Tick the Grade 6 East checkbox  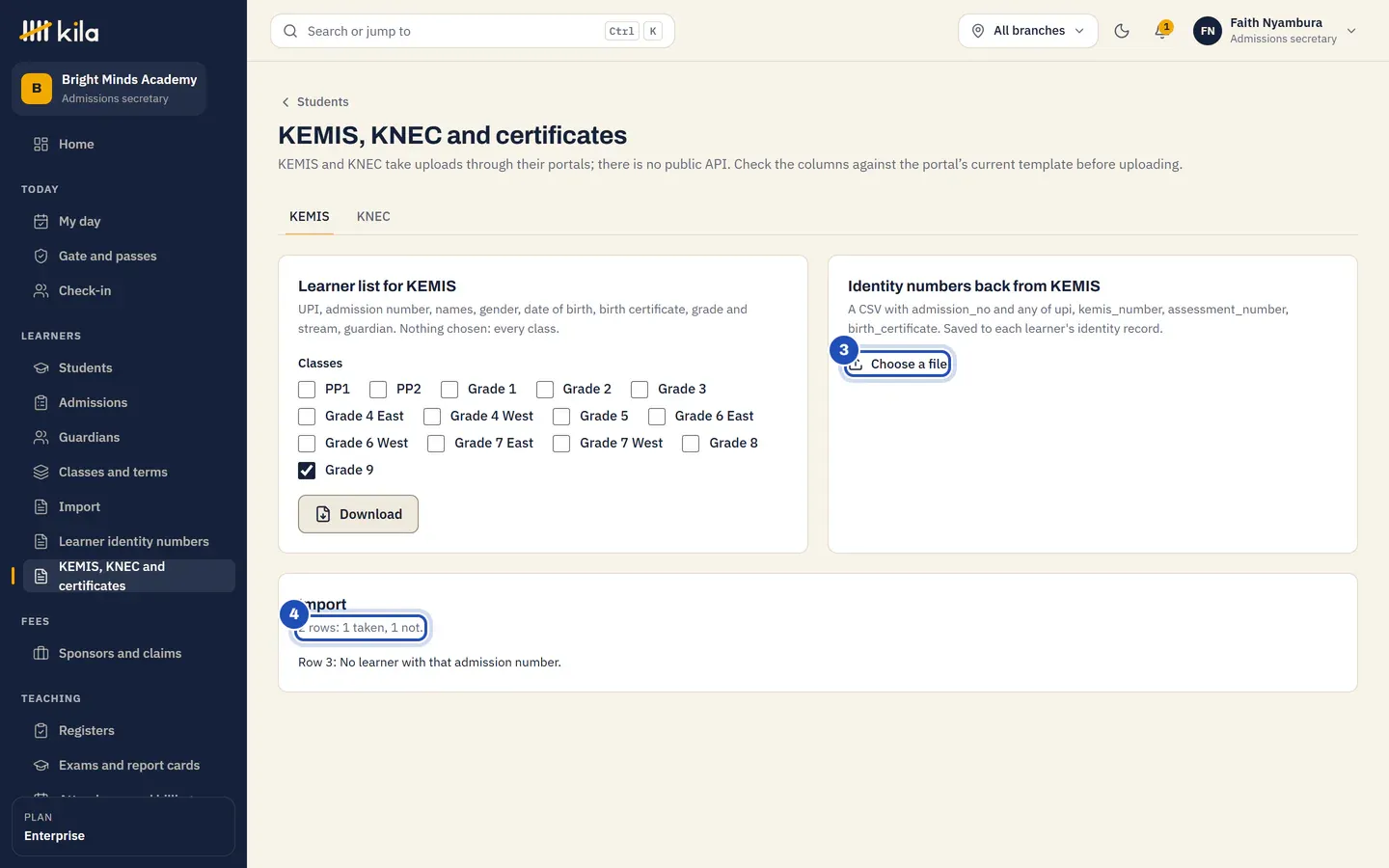click(x=657, y=417)
